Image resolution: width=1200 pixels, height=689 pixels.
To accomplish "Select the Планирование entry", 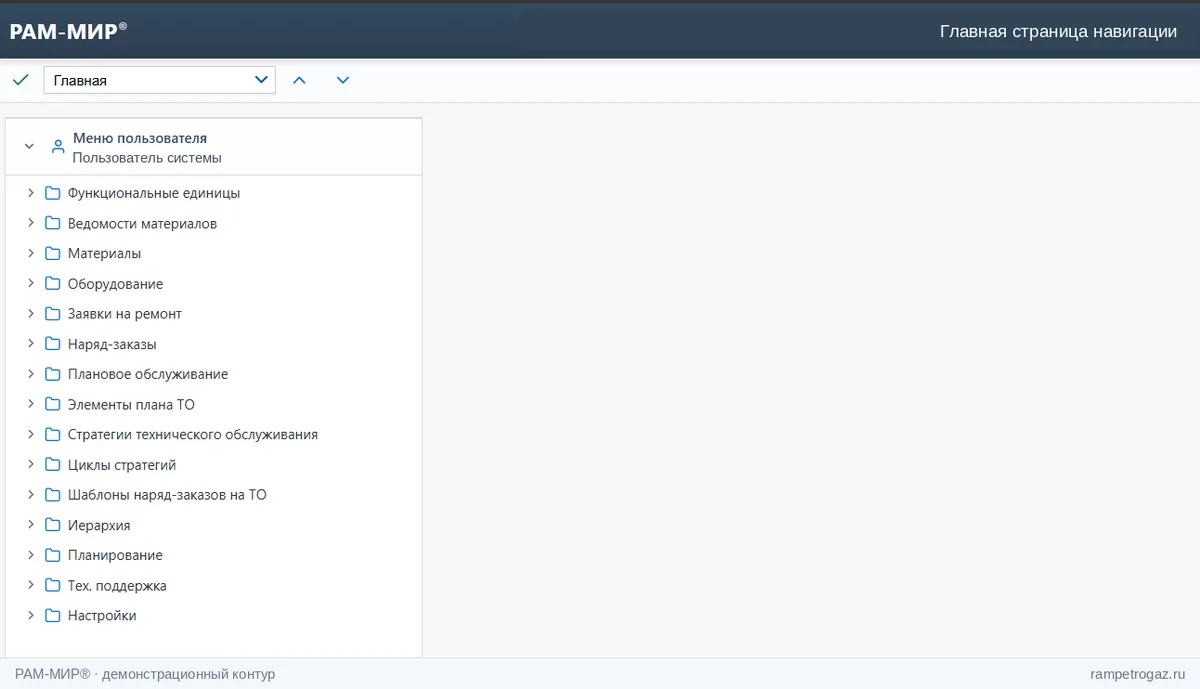I will [115, 555].
